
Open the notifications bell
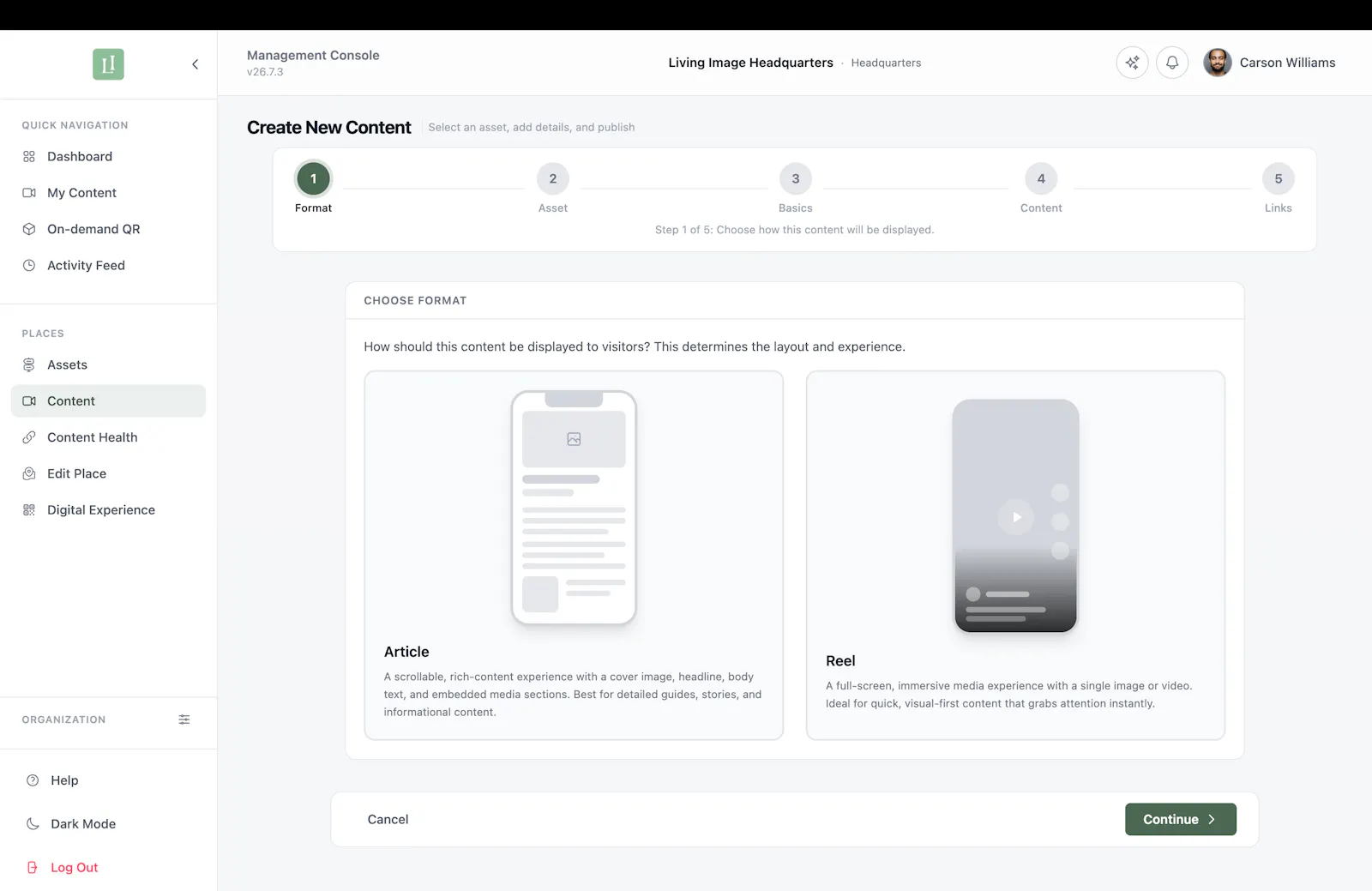[1172, 63]
